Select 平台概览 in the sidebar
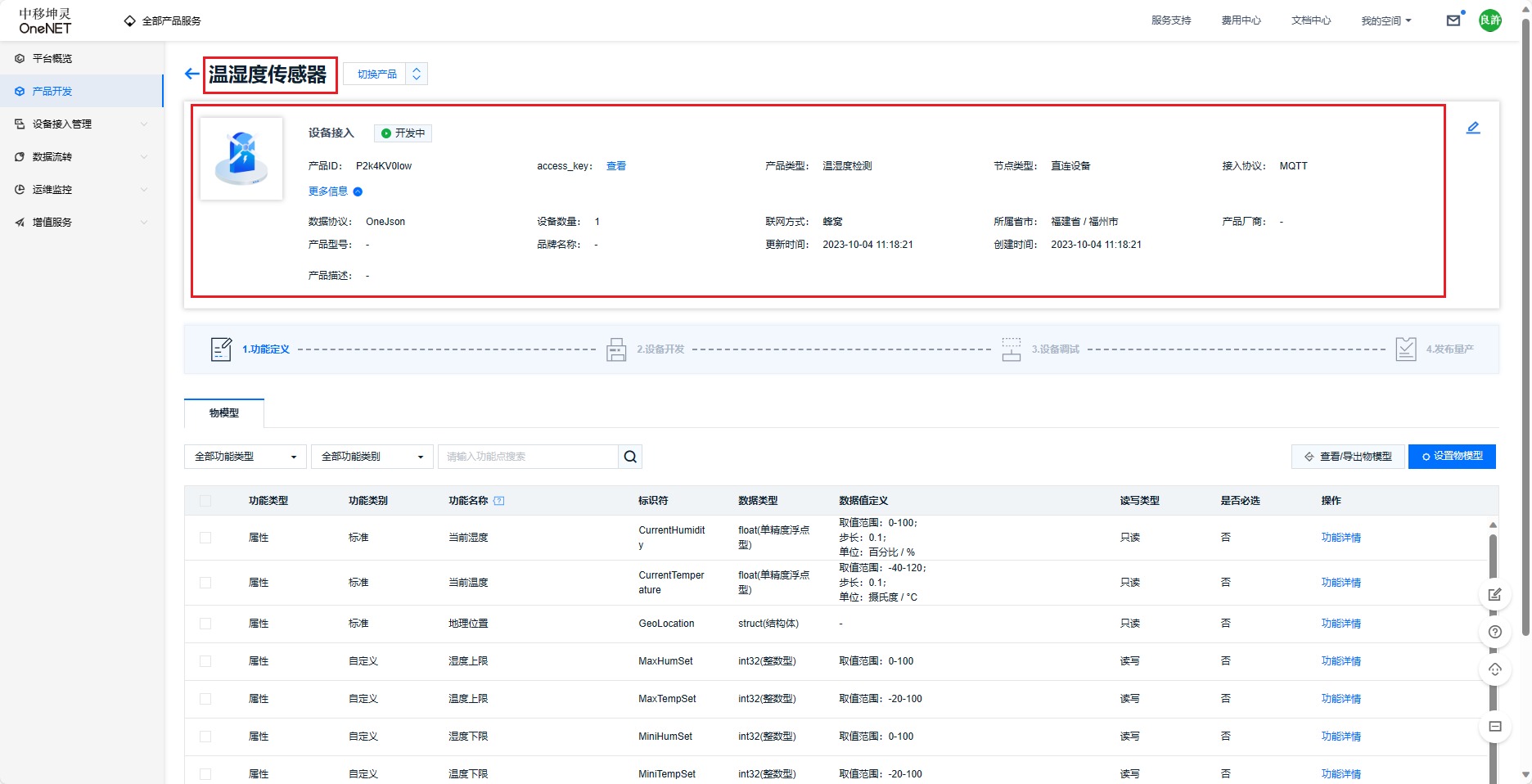This screenshot has width=1532, height=784. point(52,58)
